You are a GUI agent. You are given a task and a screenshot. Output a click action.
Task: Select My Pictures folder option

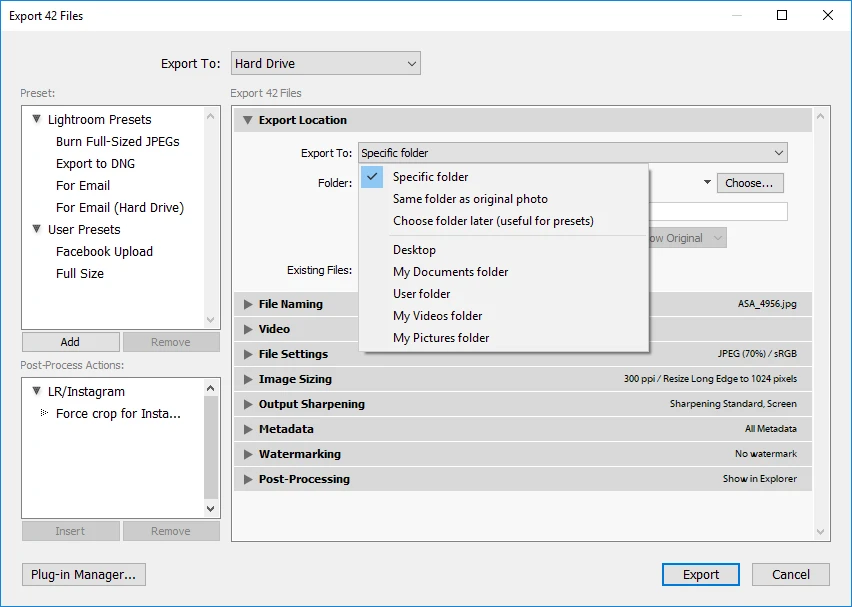pos(504,338)
